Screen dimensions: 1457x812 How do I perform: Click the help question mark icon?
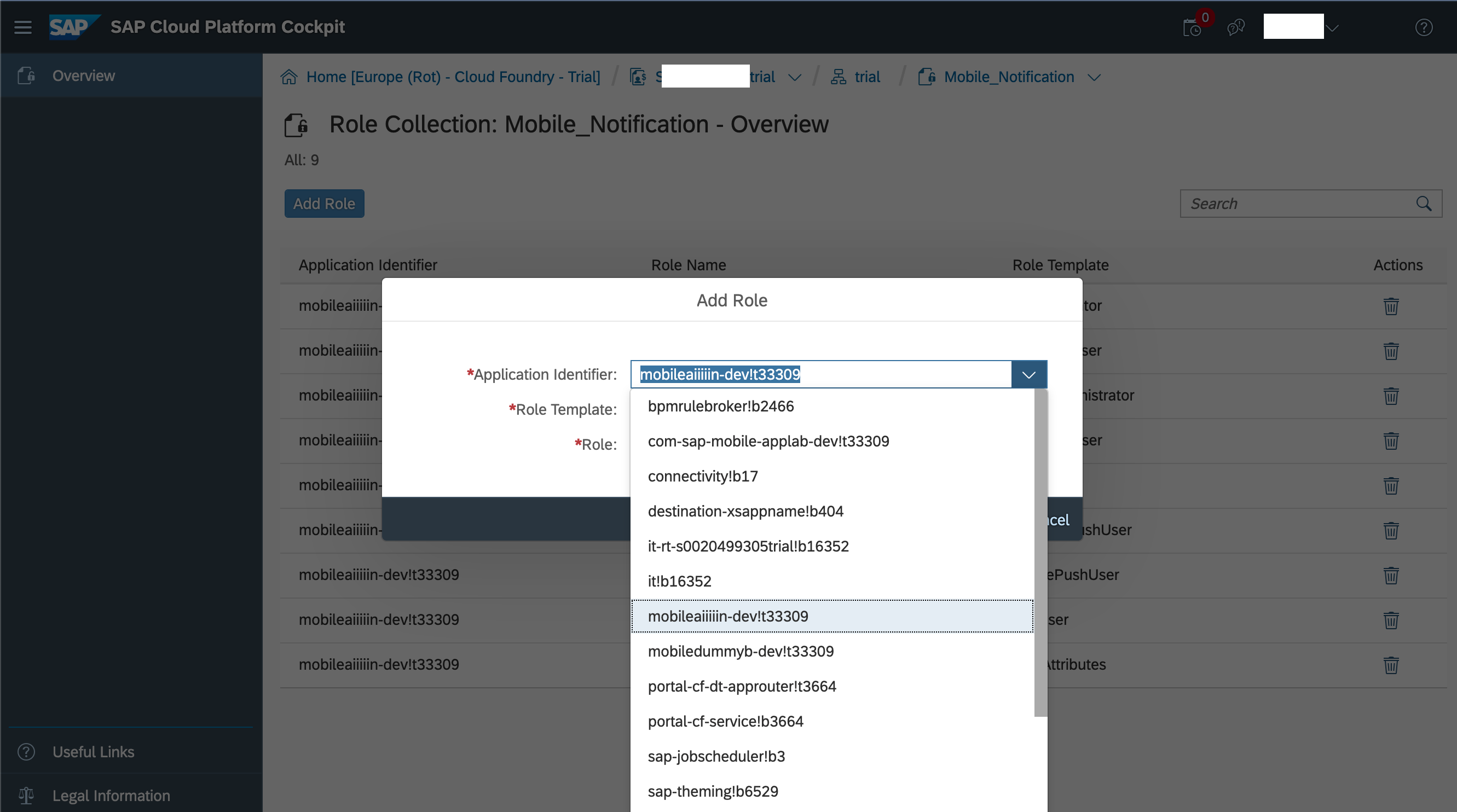[x=1424, y=27]
